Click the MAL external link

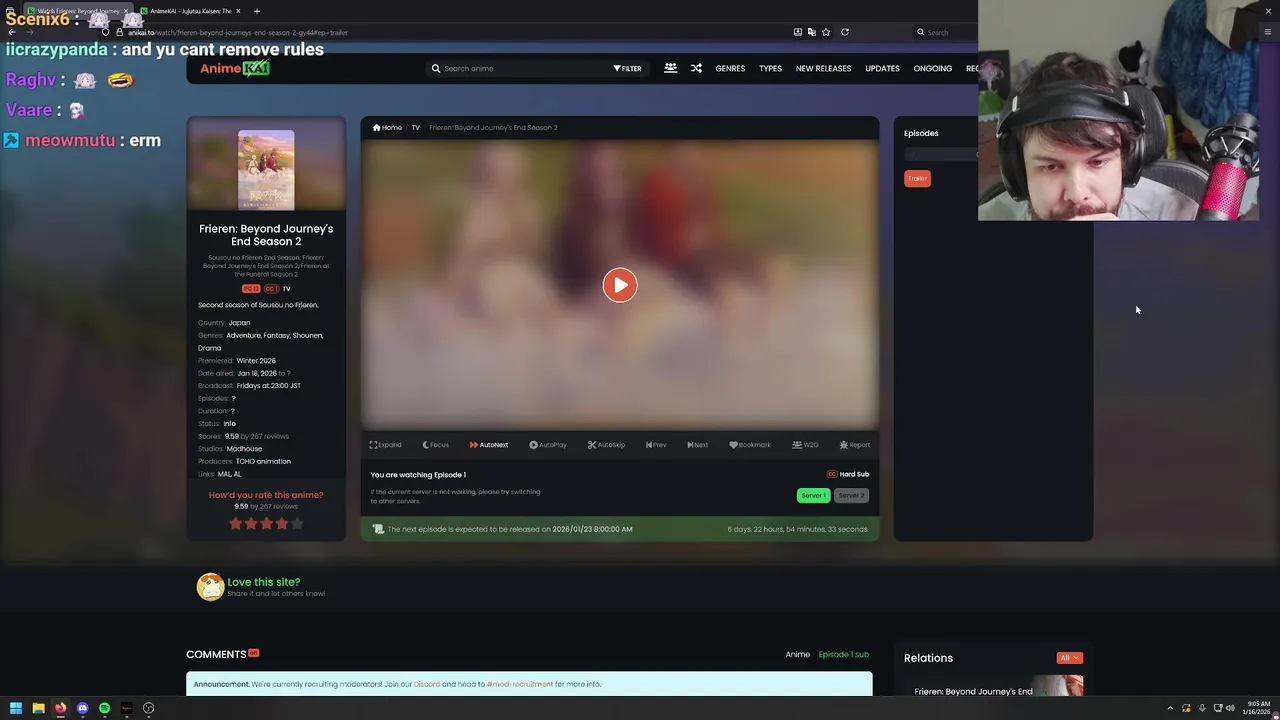point(222,474)
